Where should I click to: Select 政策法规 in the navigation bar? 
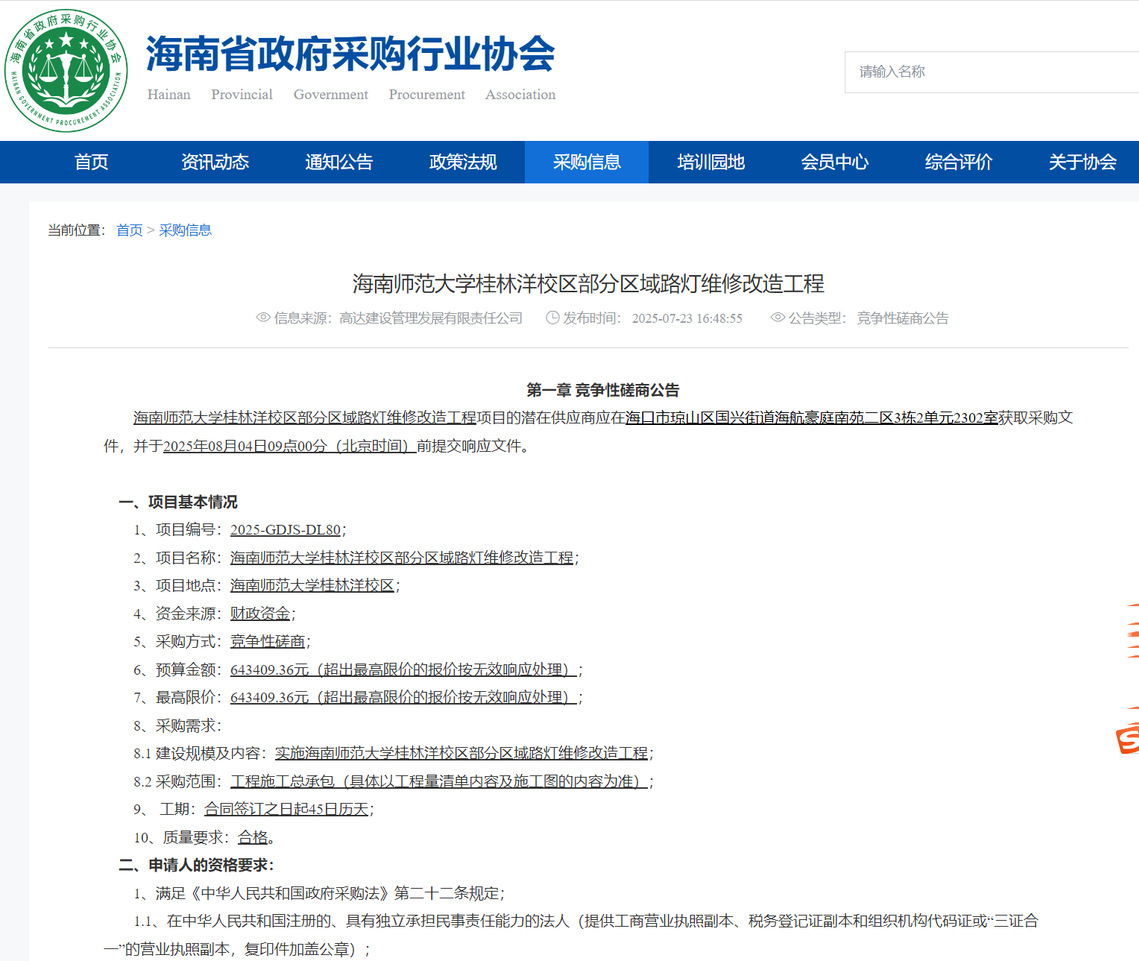tap(463, 162)
